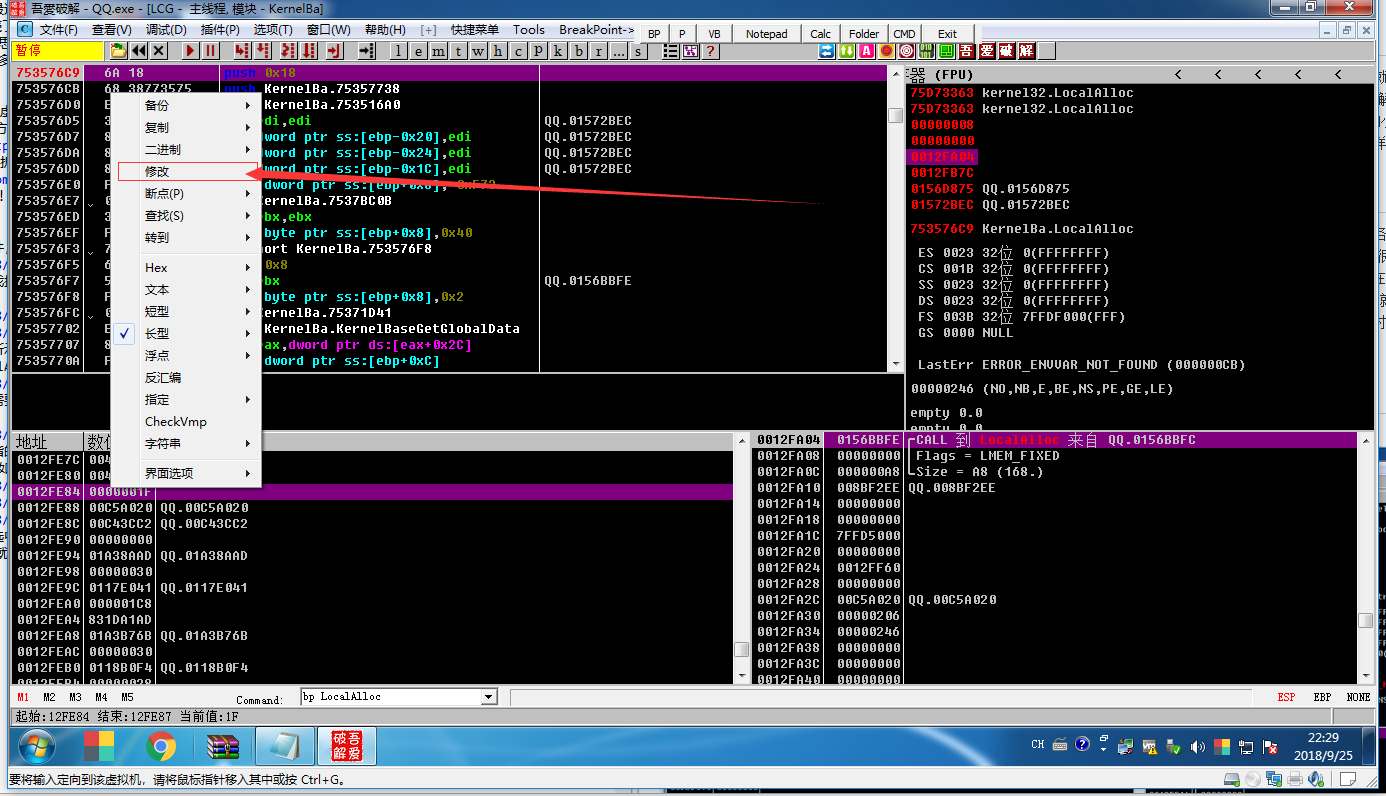Open Memory map with the 'm' button
The width and height of the screenshot is (1386, 796).
point(438,51)
